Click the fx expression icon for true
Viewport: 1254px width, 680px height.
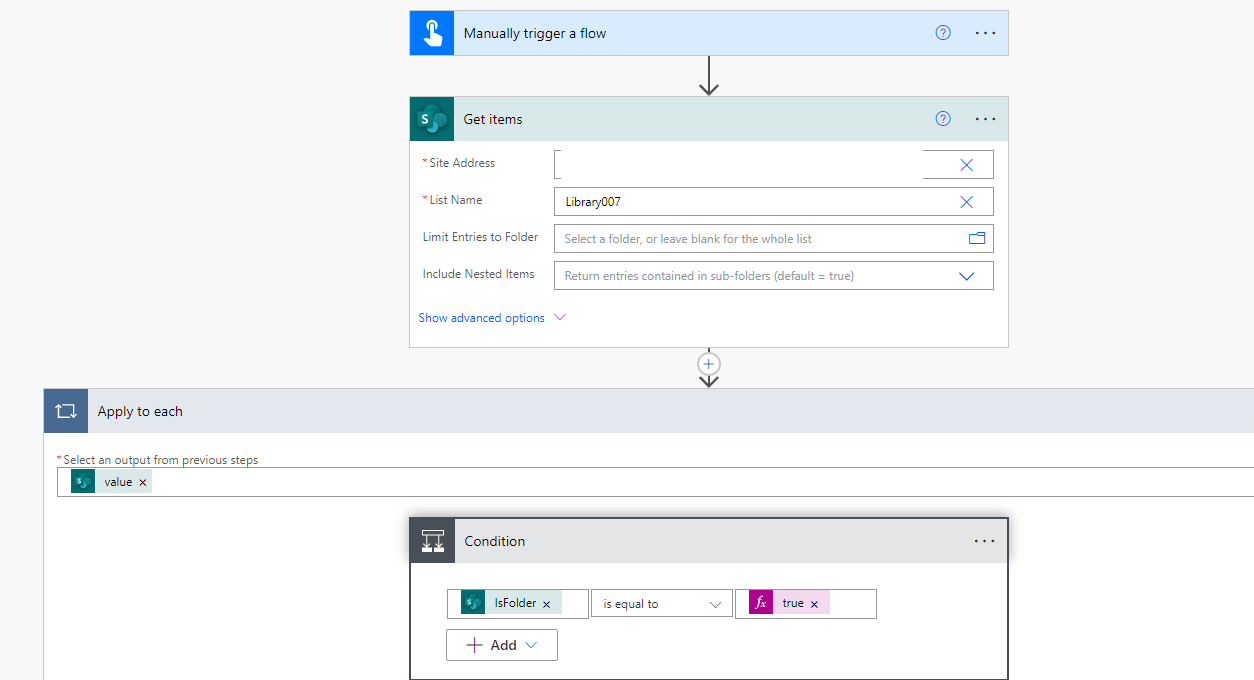pos(761,603)
